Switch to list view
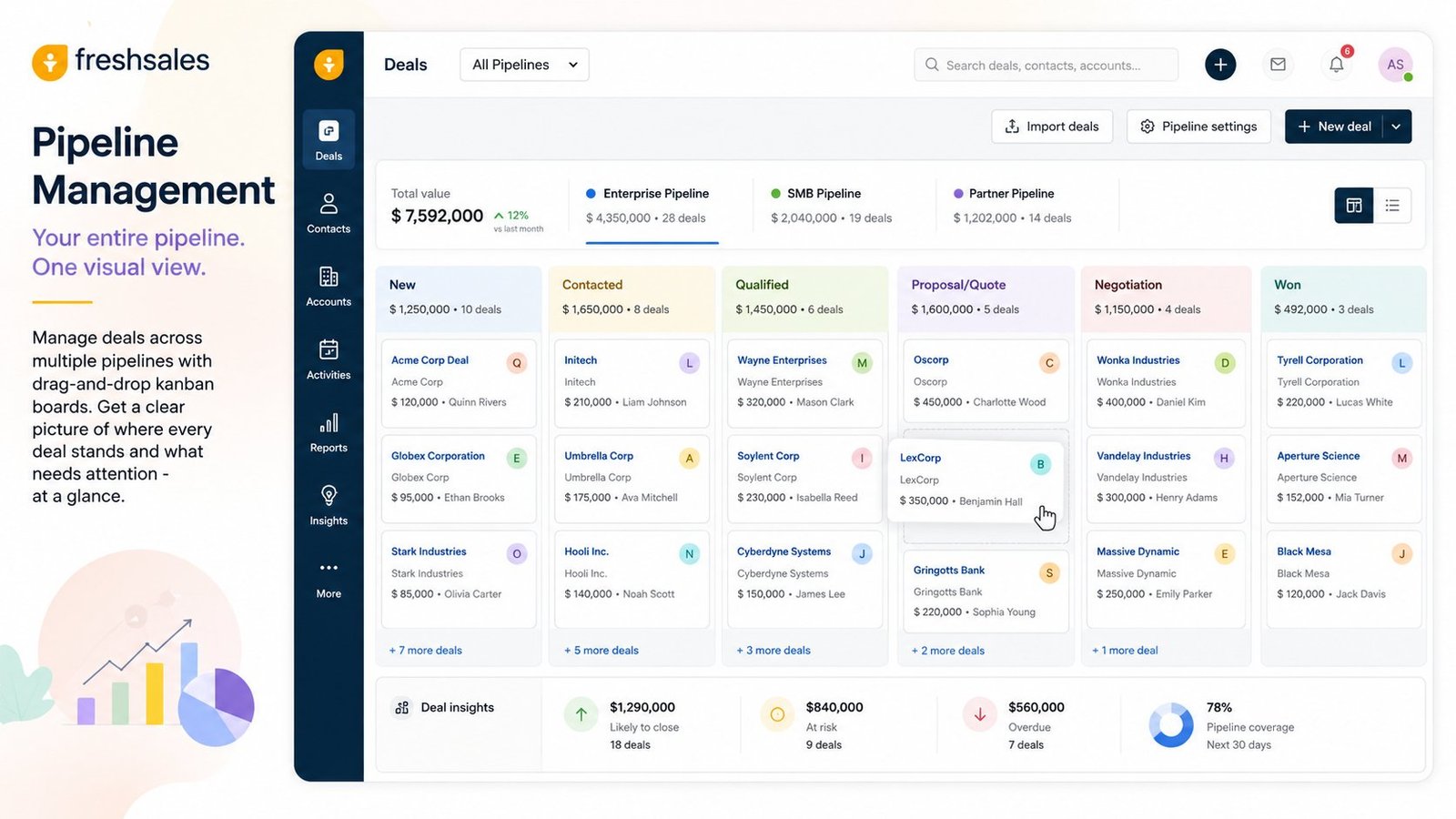The image size is (1456, 819). pyautogui.click(x=1392, y=206)
